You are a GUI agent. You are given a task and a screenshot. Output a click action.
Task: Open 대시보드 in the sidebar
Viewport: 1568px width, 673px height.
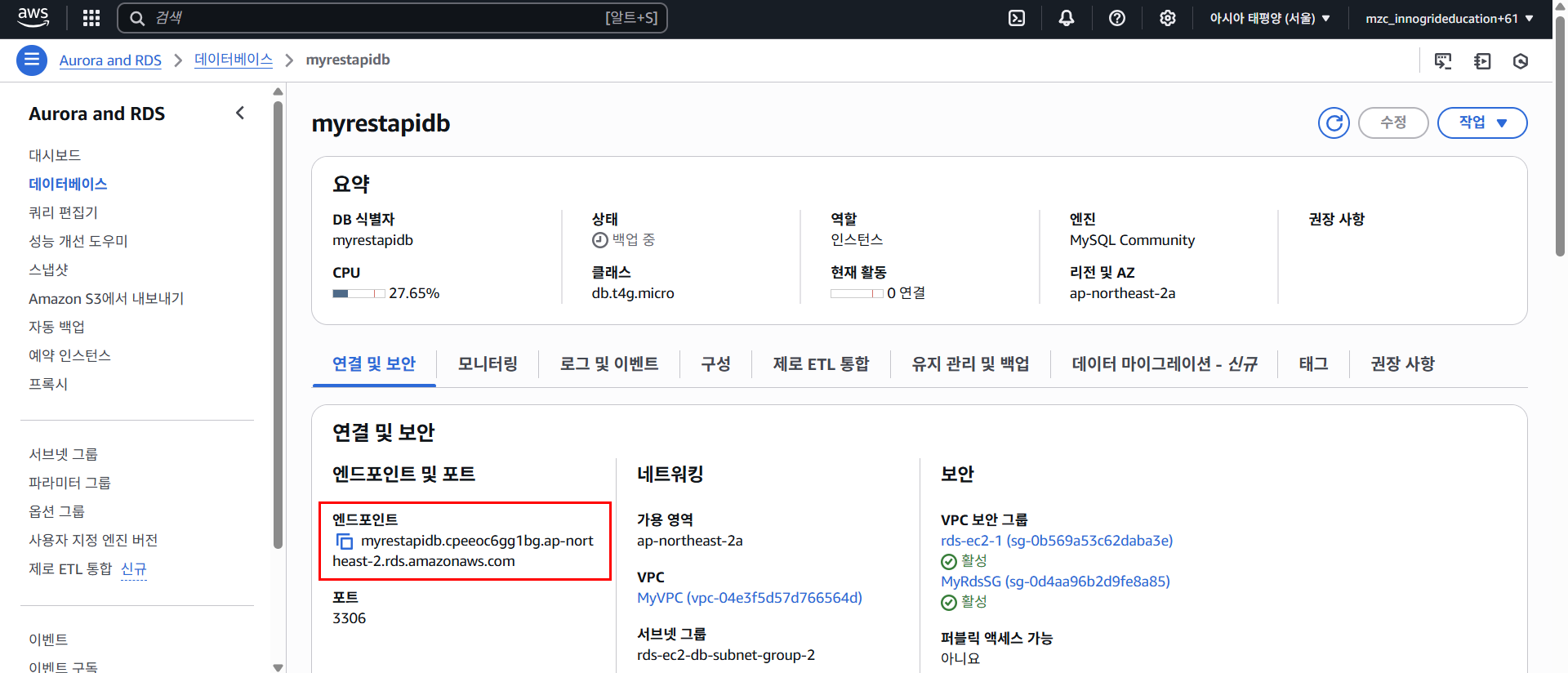pos(55,155)
